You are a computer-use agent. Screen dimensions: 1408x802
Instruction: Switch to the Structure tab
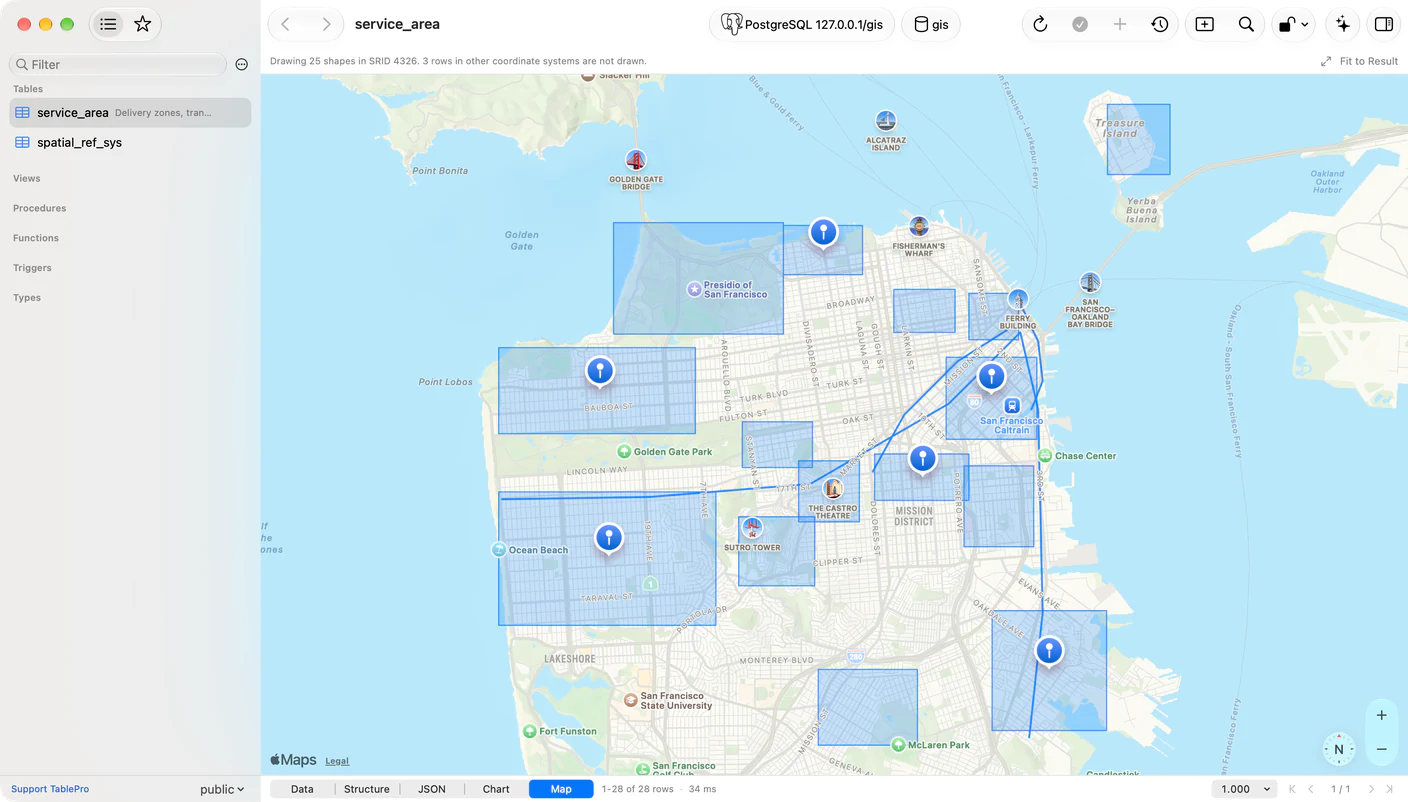[367, 789]
